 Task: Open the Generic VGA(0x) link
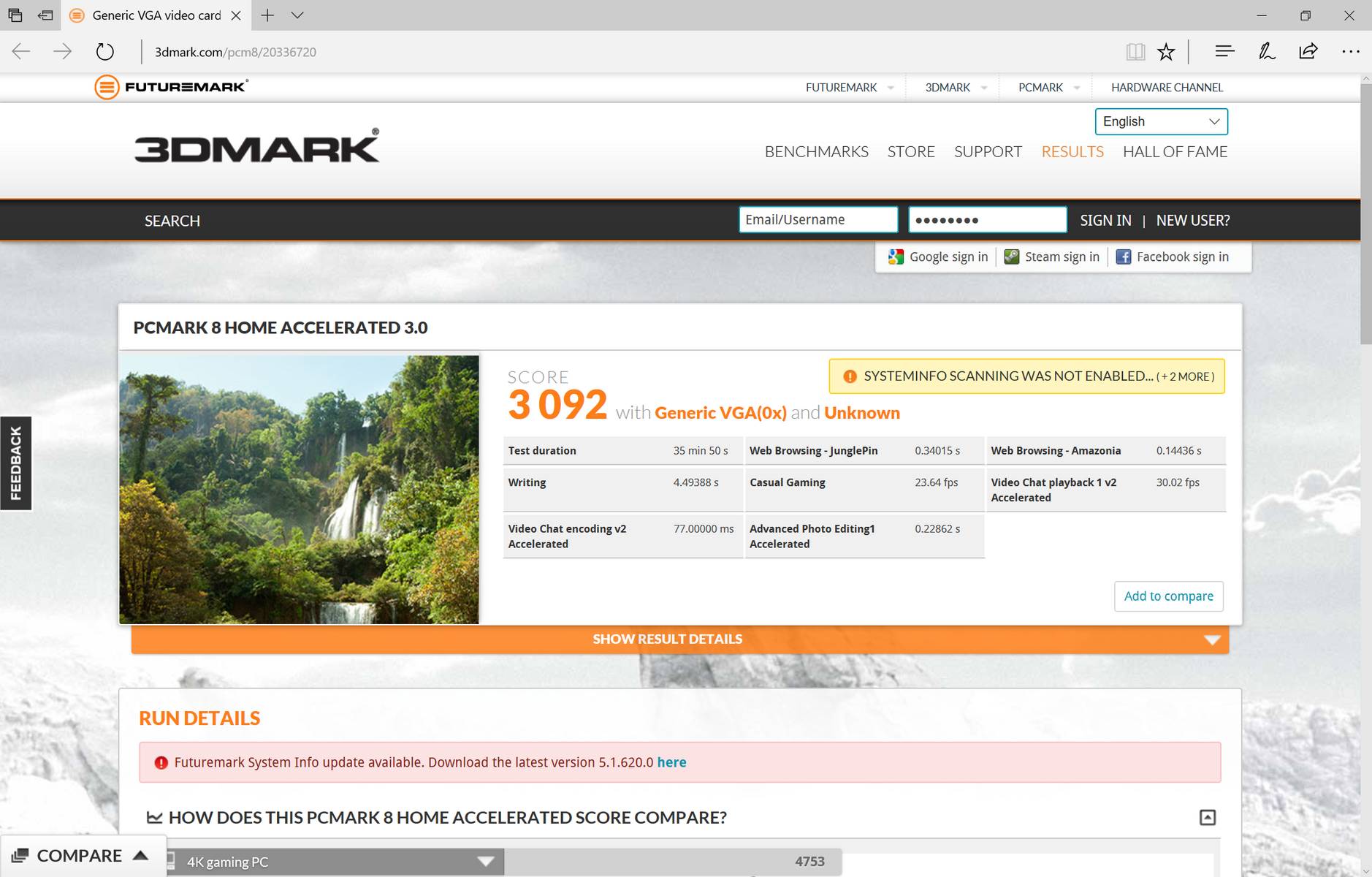(720, 413)
